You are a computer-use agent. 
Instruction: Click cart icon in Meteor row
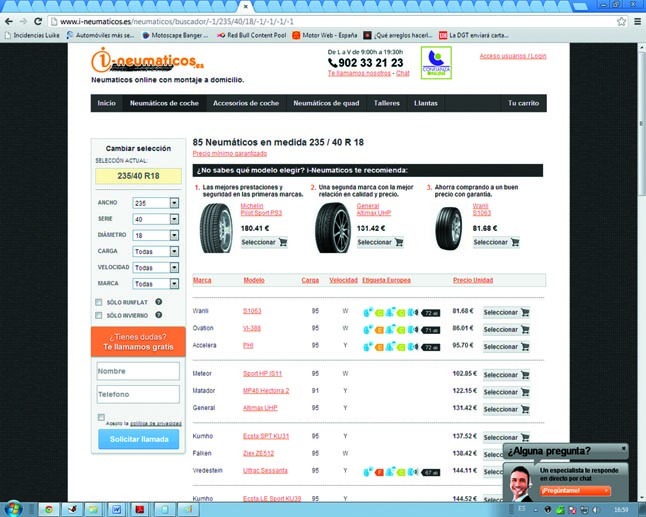525,375
